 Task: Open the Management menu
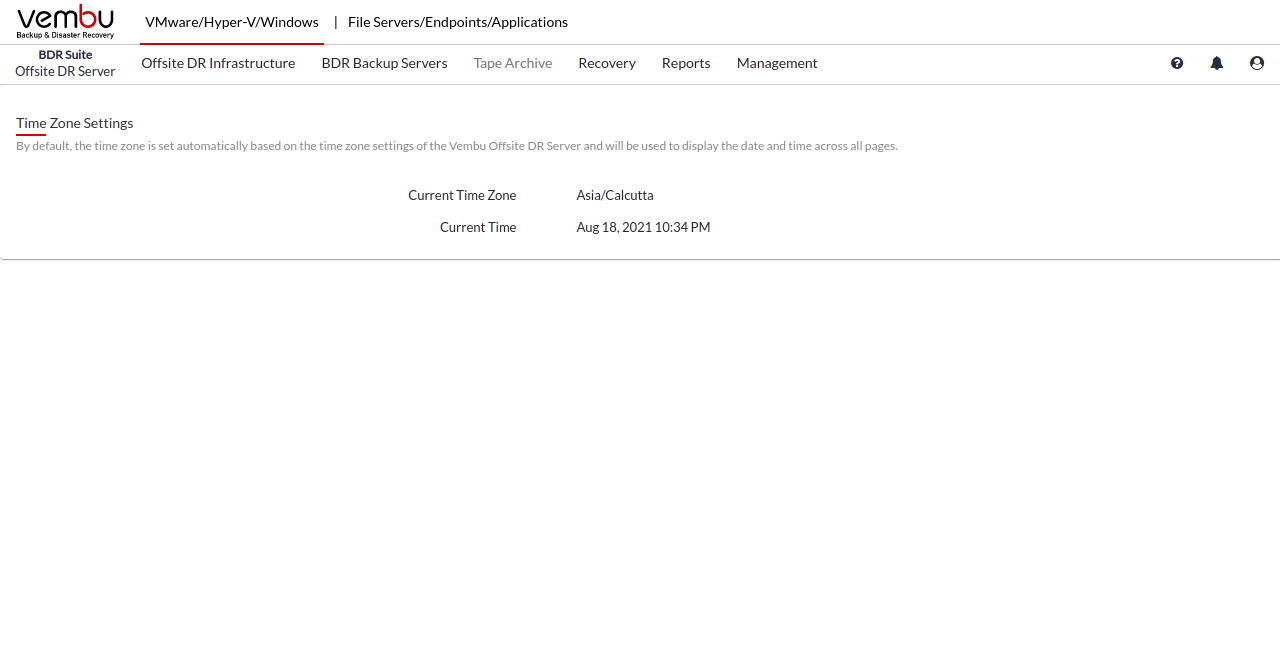[777, 63]
